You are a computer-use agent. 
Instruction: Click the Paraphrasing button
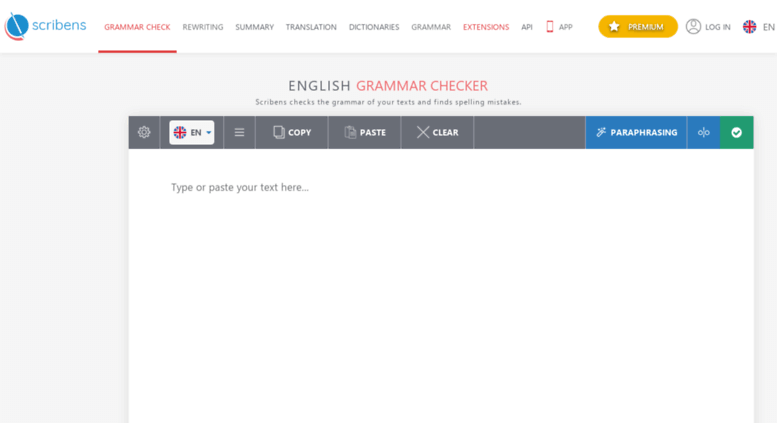[x=636, y=132]
